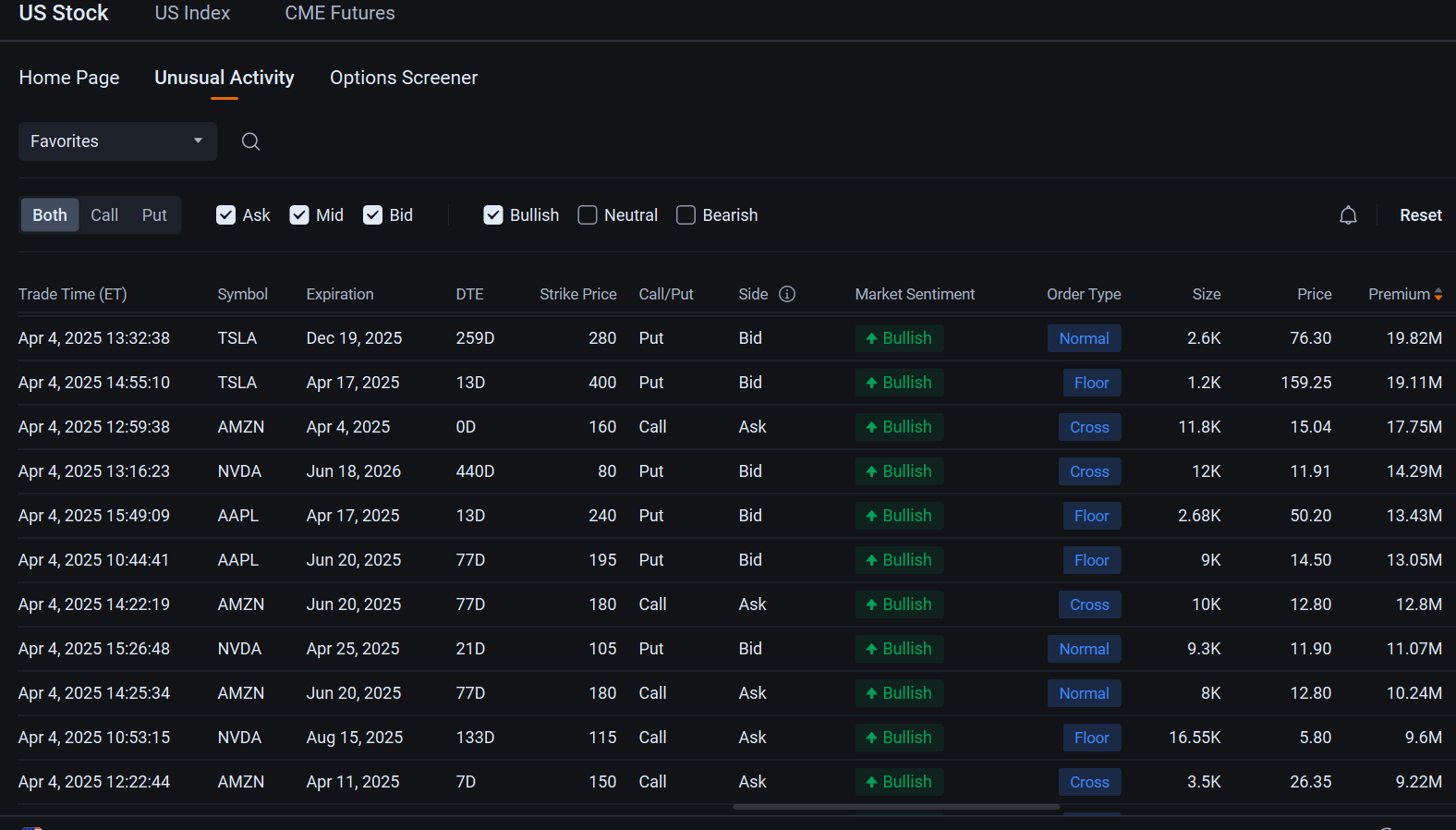Viewport: 1456px width, 830px height.
Task: Enable the Bearish sentiment filter
Action: click(686, 215)
